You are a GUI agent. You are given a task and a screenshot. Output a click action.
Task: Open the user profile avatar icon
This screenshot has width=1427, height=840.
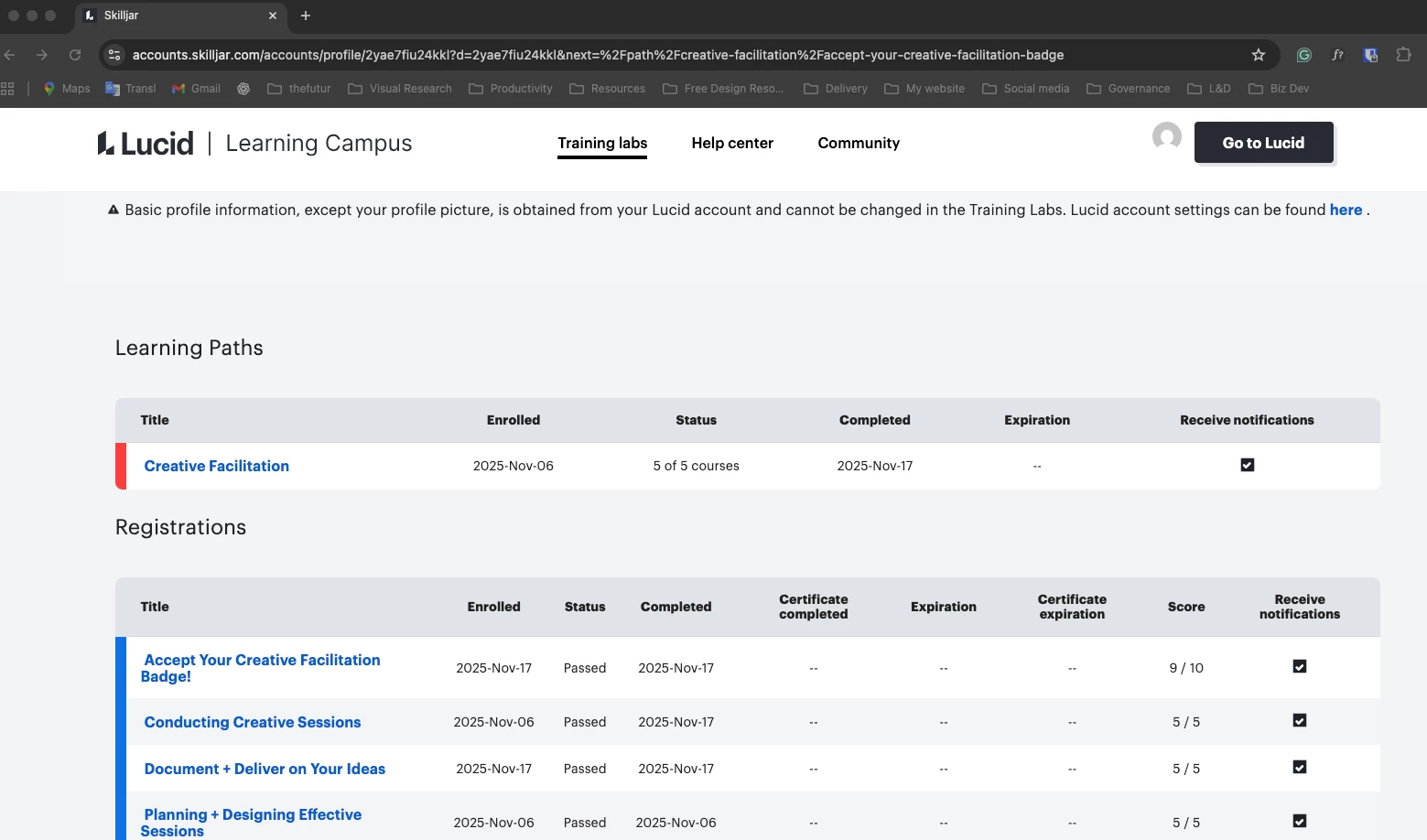[x=1166, y=137]
